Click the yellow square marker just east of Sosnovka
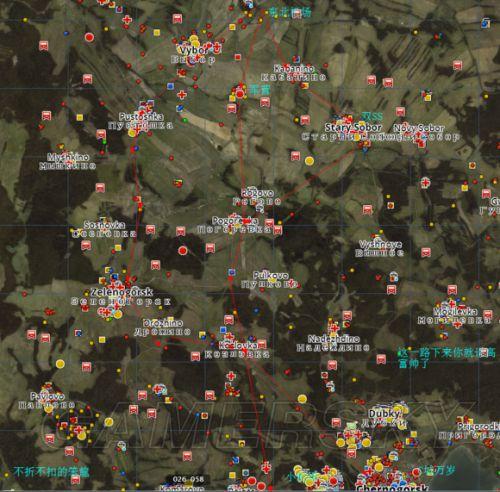Screen dimensions: 500x492 (x=118, y=248)
